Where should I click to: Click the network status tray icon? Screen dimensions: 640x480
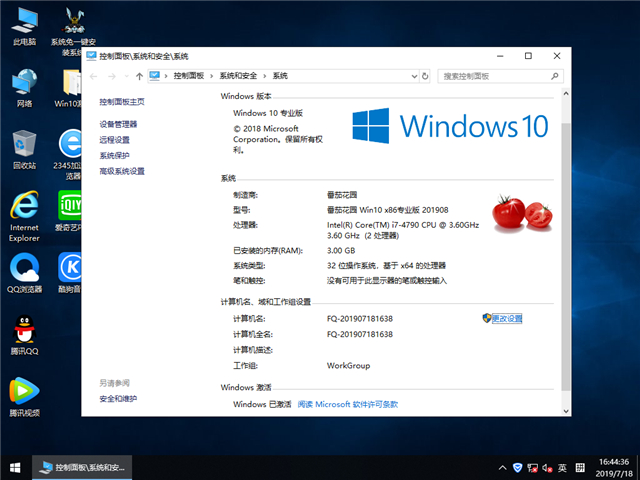click(532, 468)
